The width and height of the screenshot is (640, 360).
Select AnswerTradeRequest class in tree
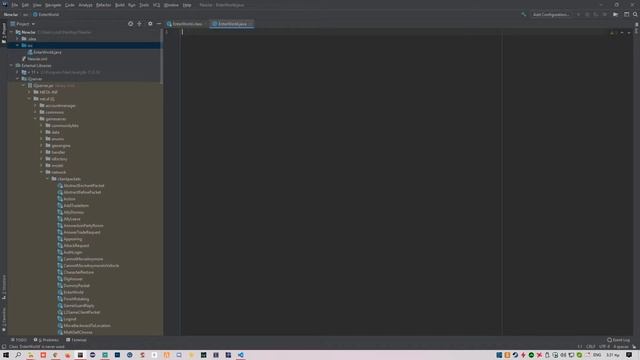82,232
